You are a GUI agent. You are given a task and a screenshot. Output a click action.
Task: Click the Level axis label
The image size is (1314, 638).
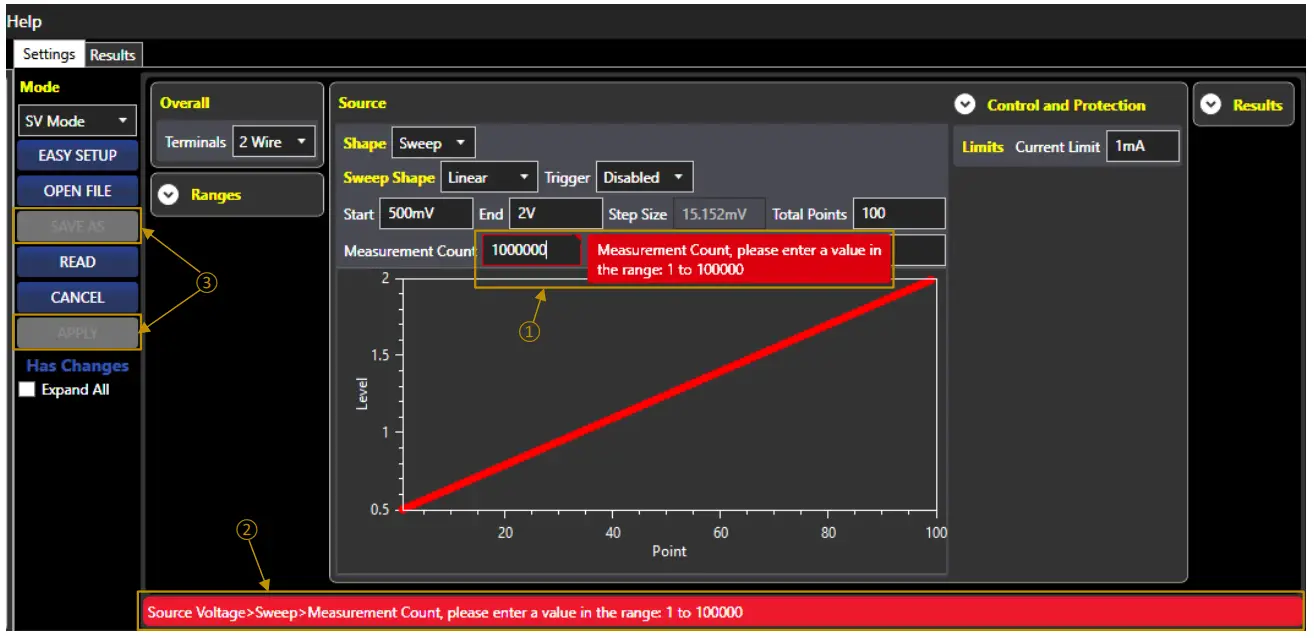(x=363, y=393)
